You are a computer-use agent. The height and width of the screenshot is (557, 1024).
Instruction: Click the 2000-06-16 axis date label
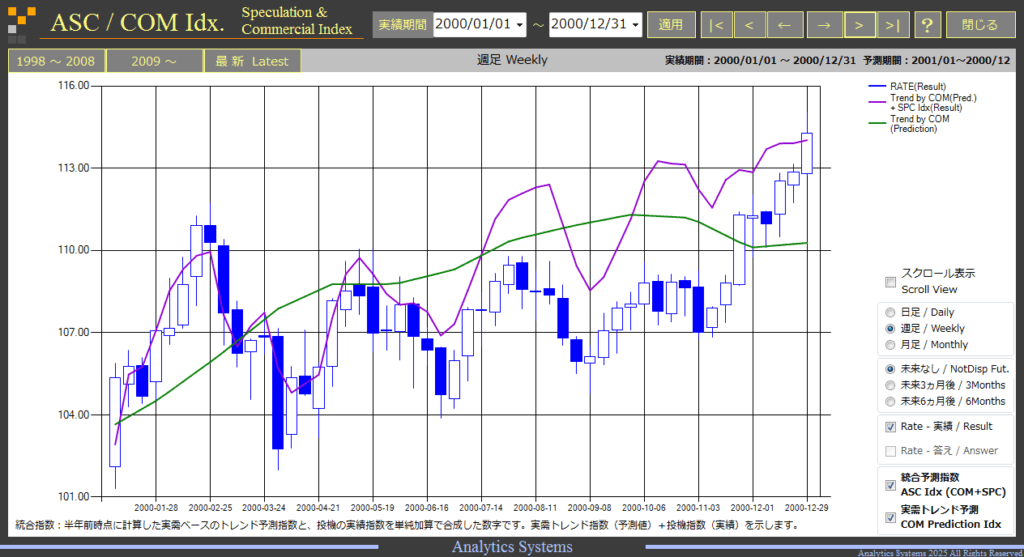tap(427, 508)
